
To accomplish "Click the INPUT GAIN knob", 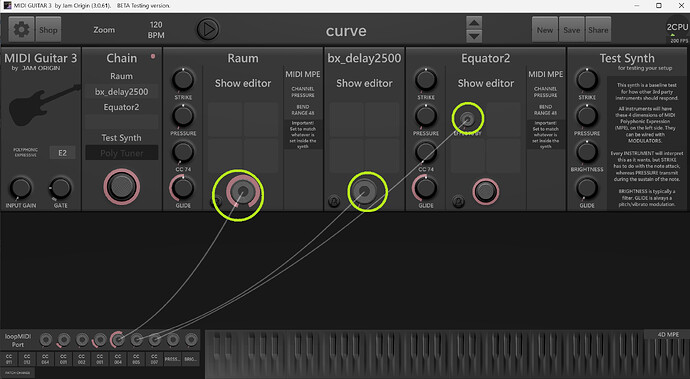I will pyautogui.click(x=20, y=188).
